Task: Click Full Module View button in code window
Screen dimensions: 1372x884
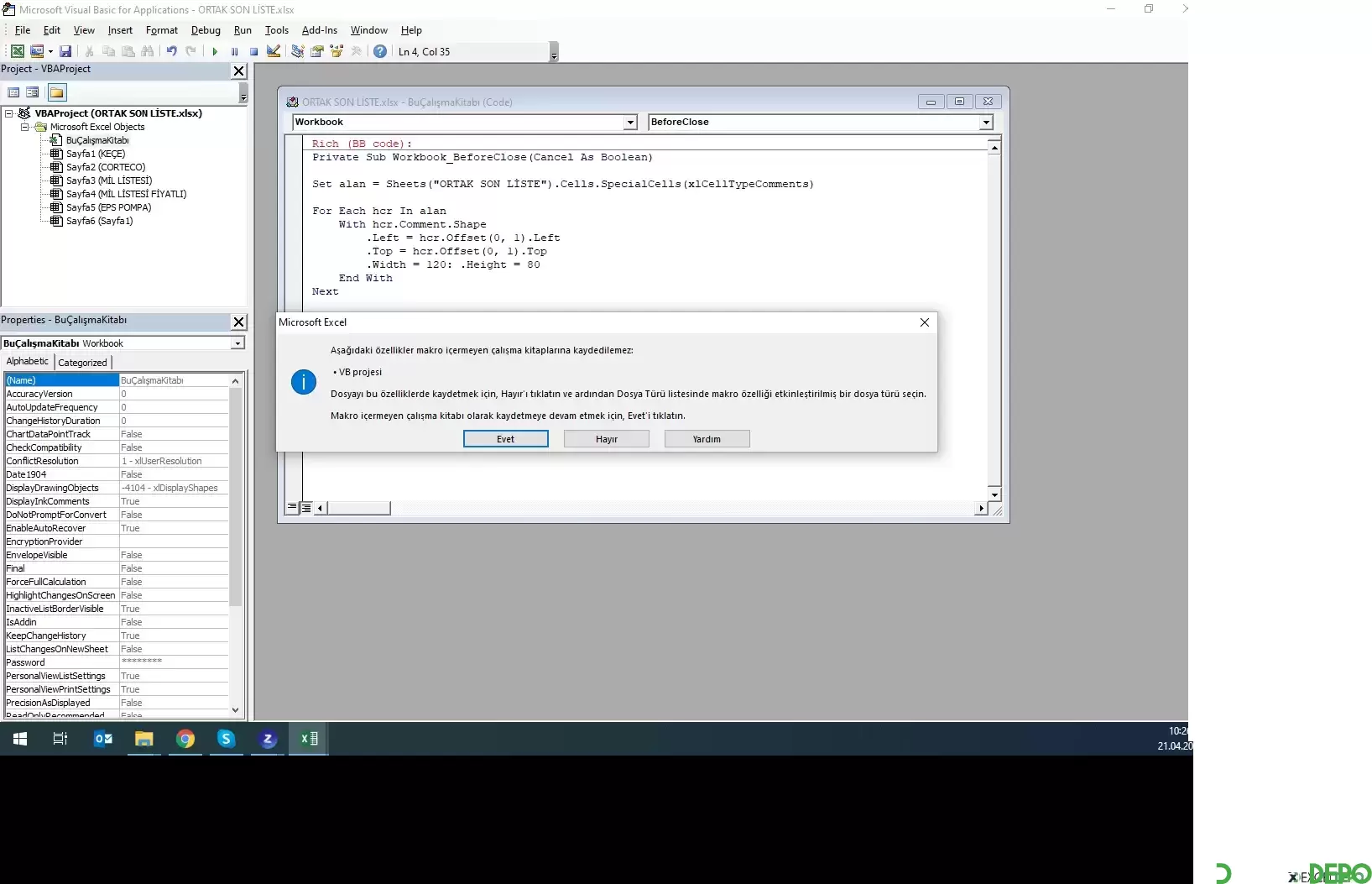Action: click(x=306, y=507)
